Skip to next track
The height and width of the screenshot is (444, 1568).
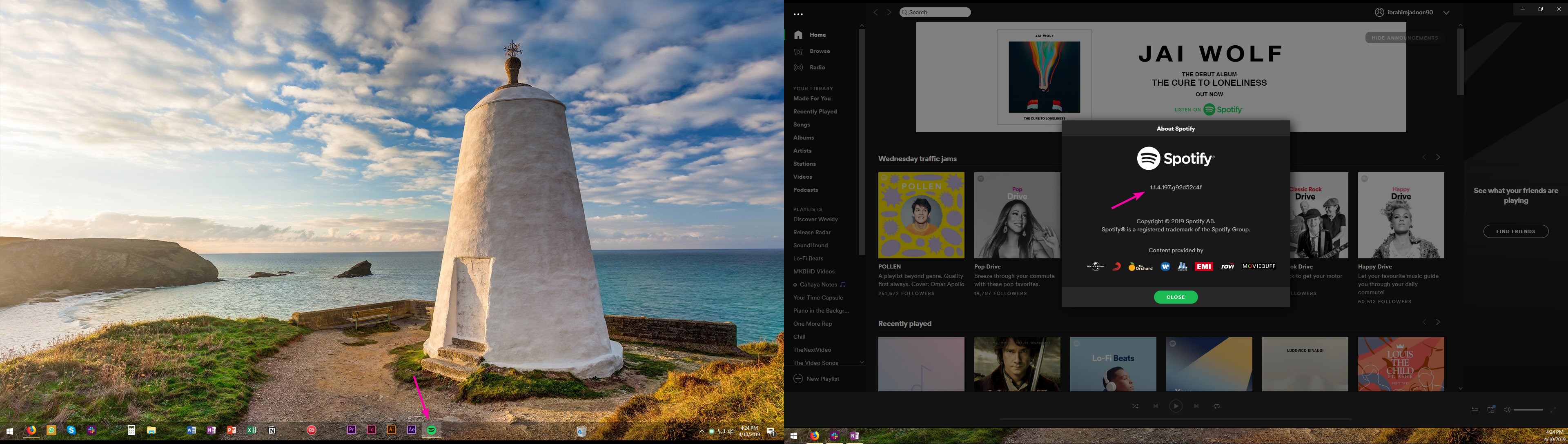(1196, 406)
